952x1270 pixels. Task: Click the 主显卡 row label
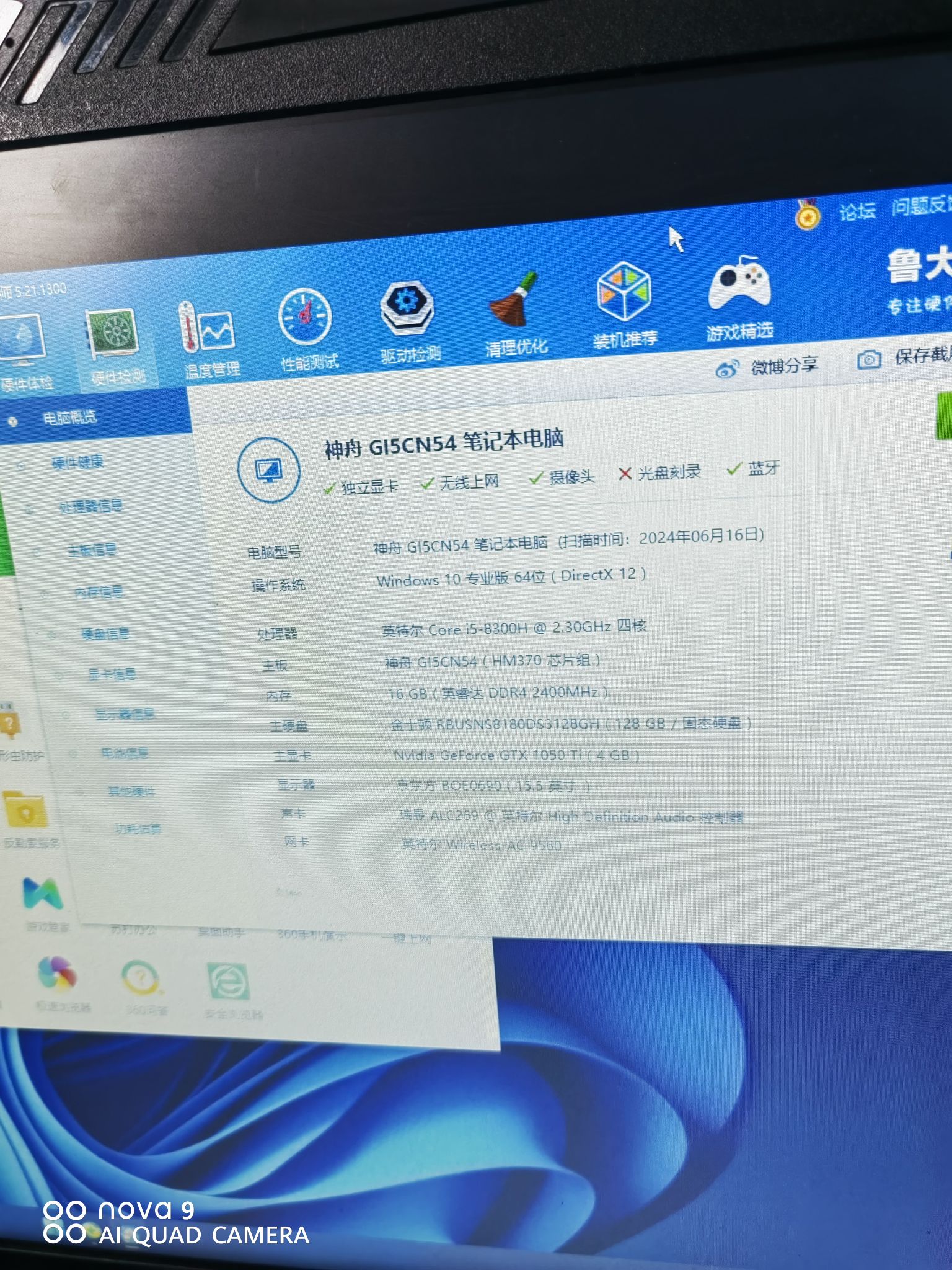point(292,755)
